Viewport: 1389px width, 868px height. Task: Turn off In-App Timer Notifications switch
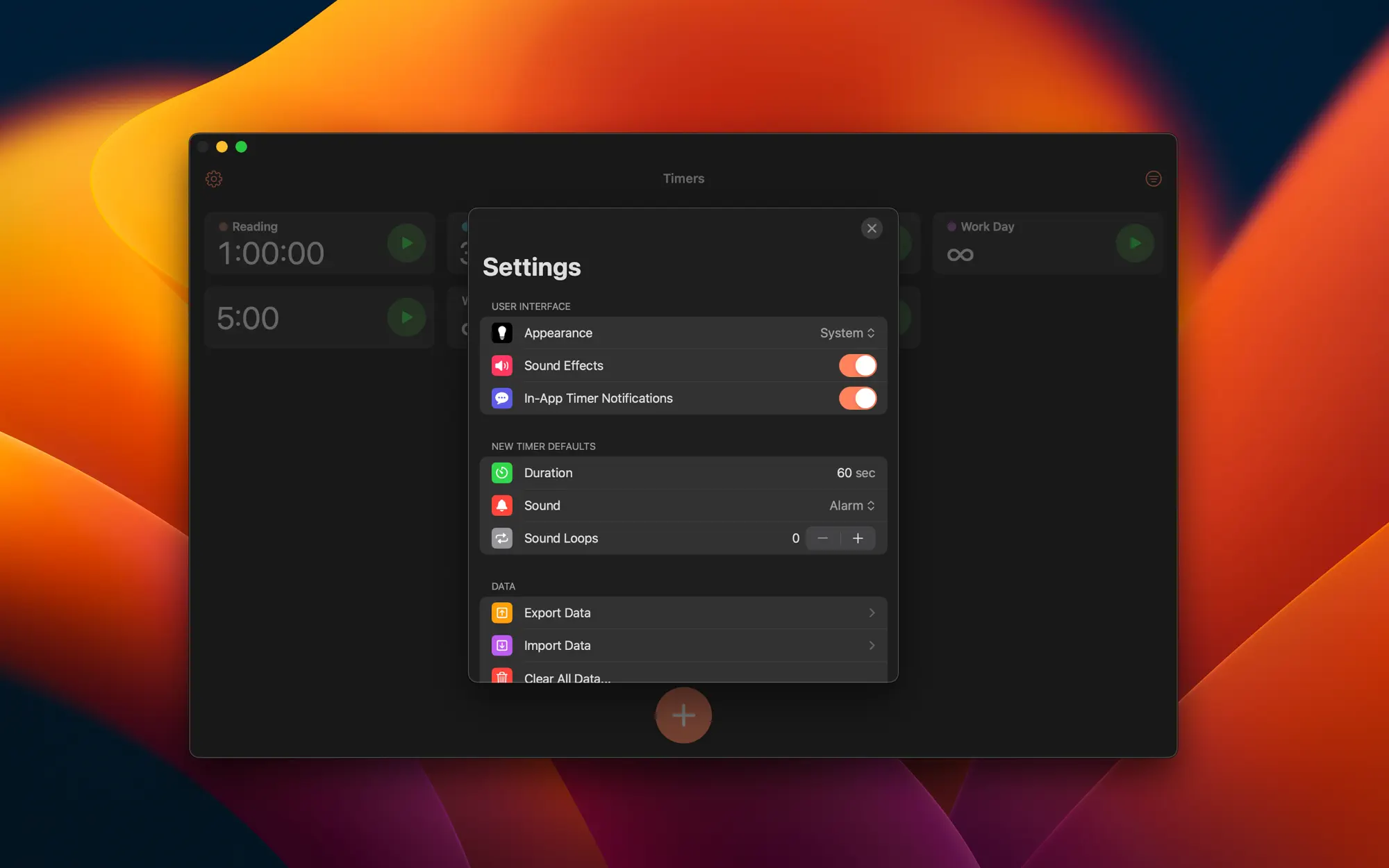click(x=857, y=399)
